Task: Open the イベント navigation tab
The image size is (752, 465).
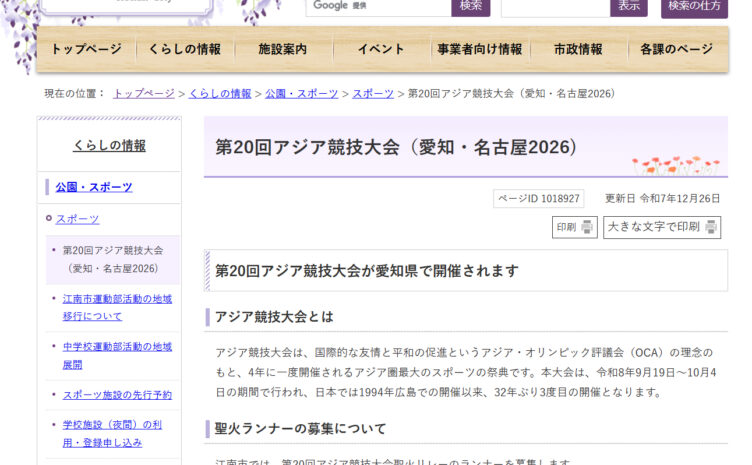Action: click(x=380, y=49)
